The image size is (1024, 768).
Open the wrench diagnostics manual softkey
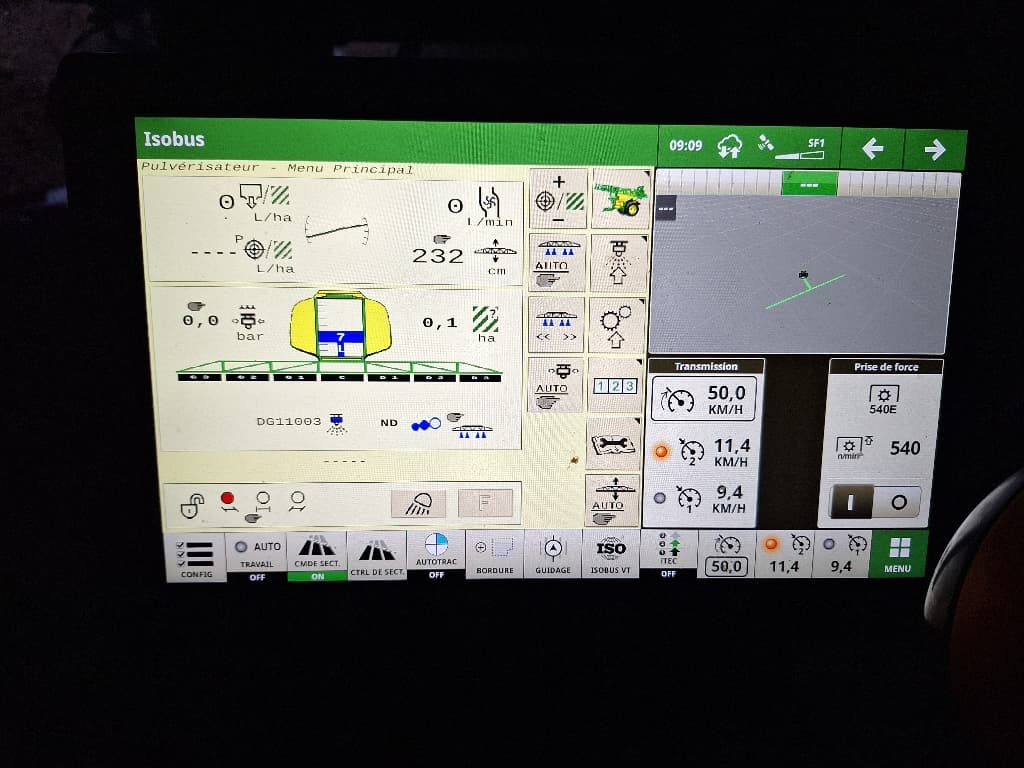click(x=613, y=445)
